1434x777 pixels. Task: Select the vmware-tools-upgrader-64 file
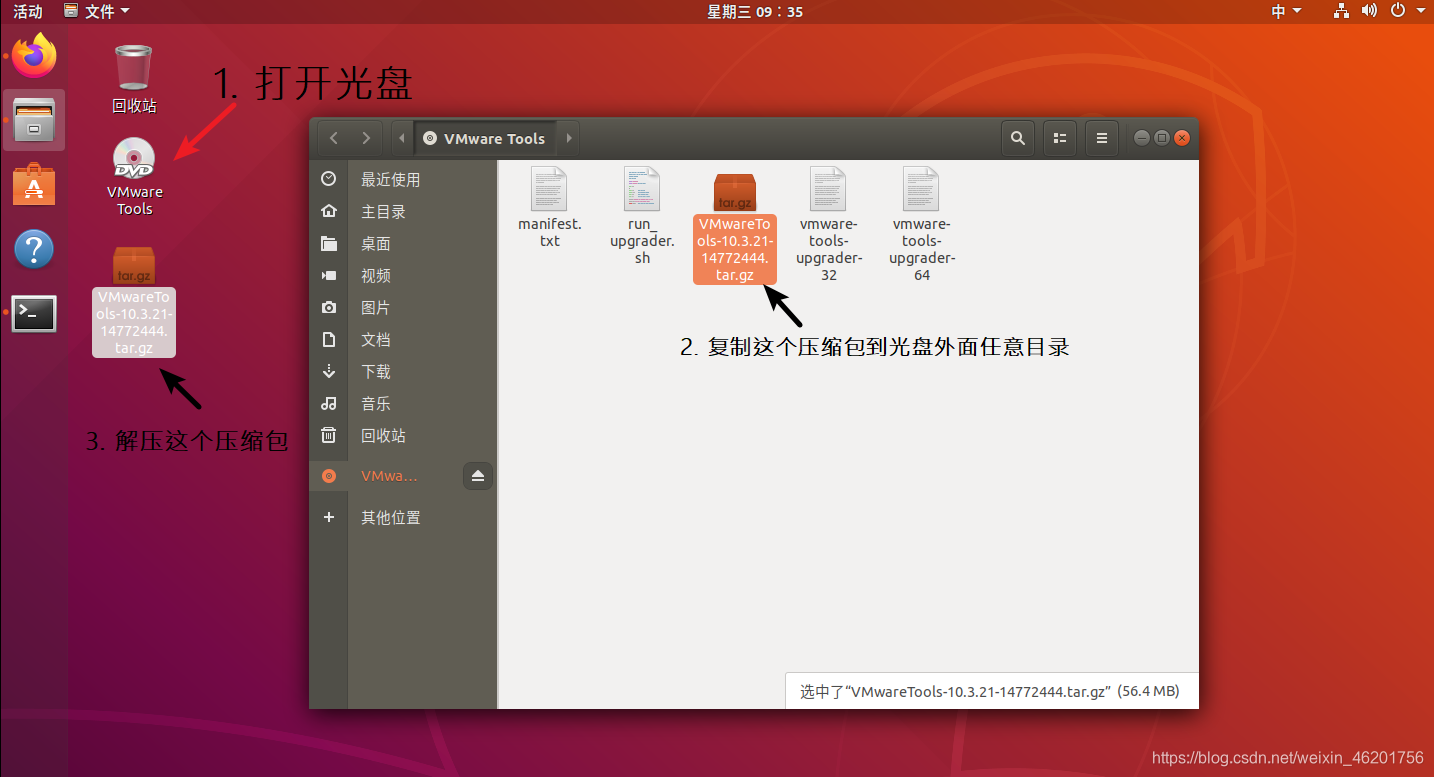(x=922, y=224)
